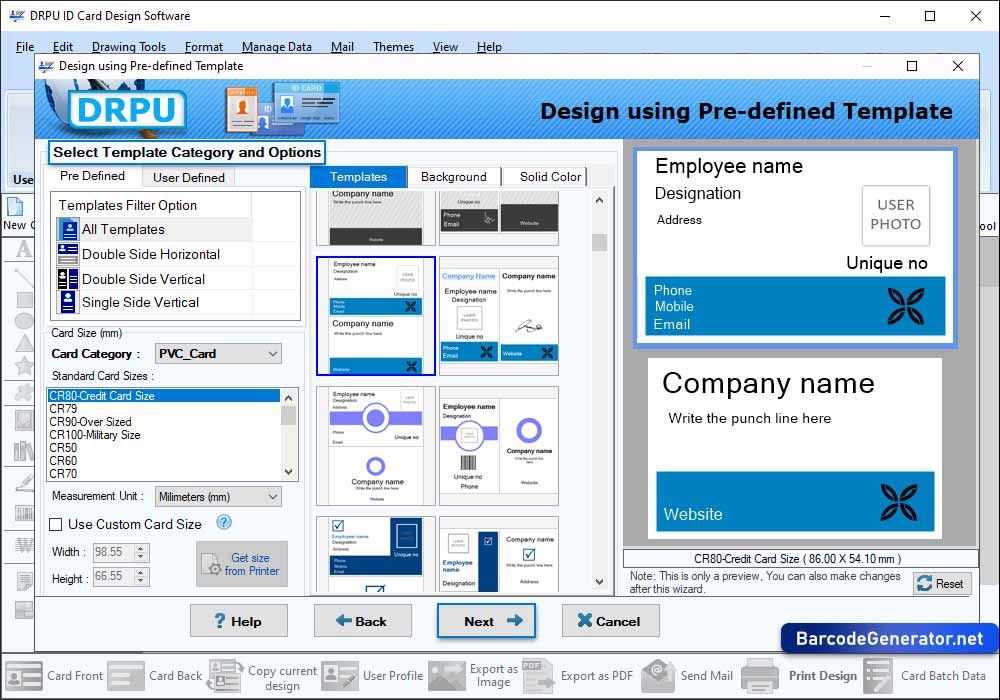This screenshot has width=1000, height=700.
Task: Select CR50 card size
Action: 164,448
